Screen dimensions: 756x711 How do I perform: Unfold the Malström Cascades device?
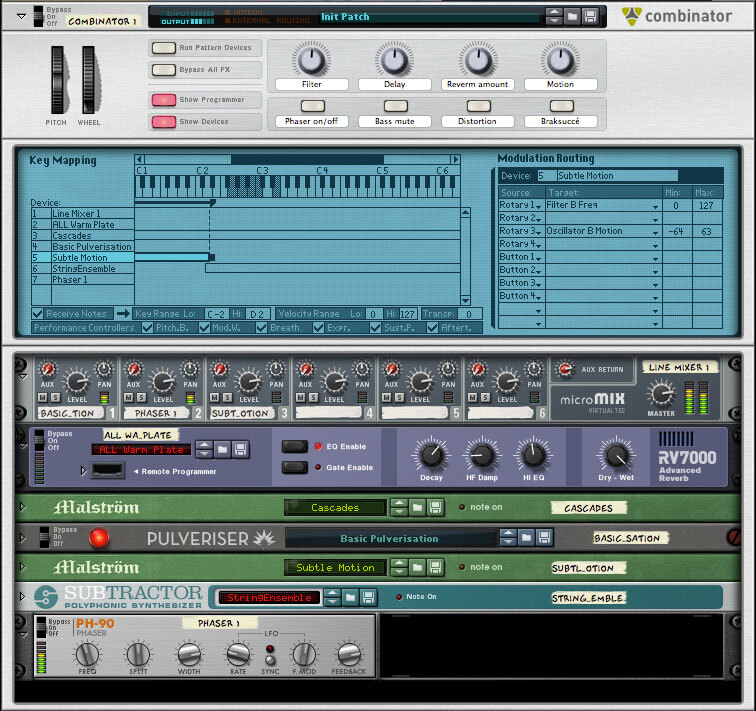pos(22,508)
